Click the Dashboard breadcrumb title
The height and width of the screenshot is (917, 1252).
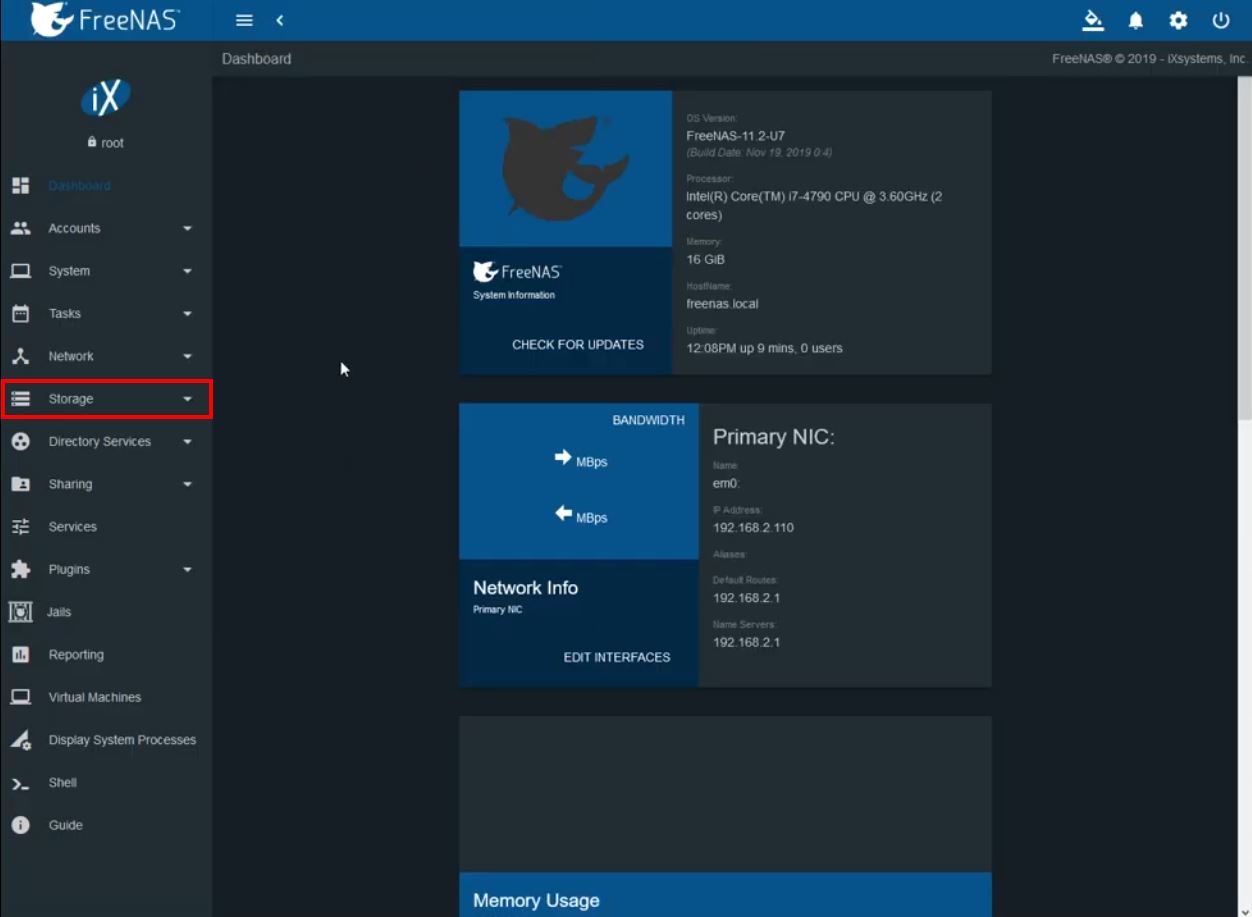tap(257, 59)
